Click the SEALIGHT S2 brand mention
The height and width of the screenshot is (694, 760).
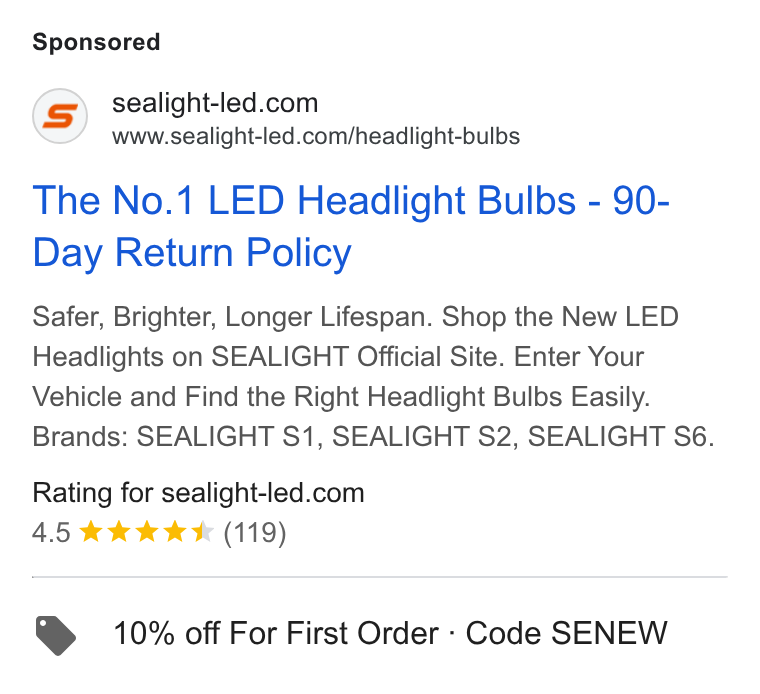421,436
